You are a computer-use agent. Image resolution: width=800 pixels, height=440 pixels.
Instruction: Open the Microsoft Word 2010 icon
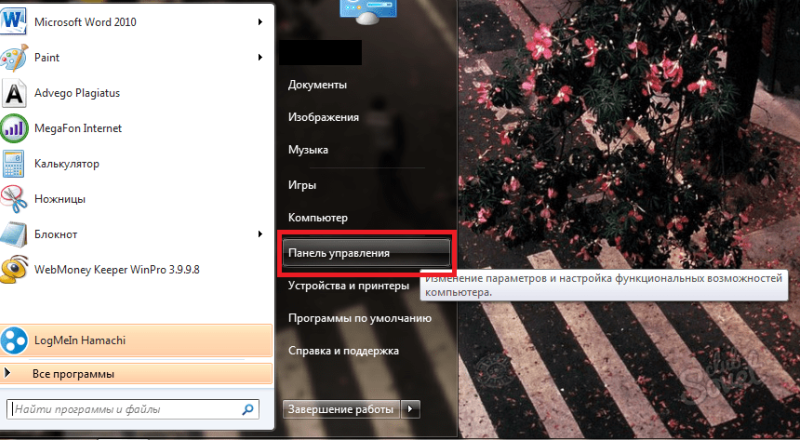coord(13,22)
